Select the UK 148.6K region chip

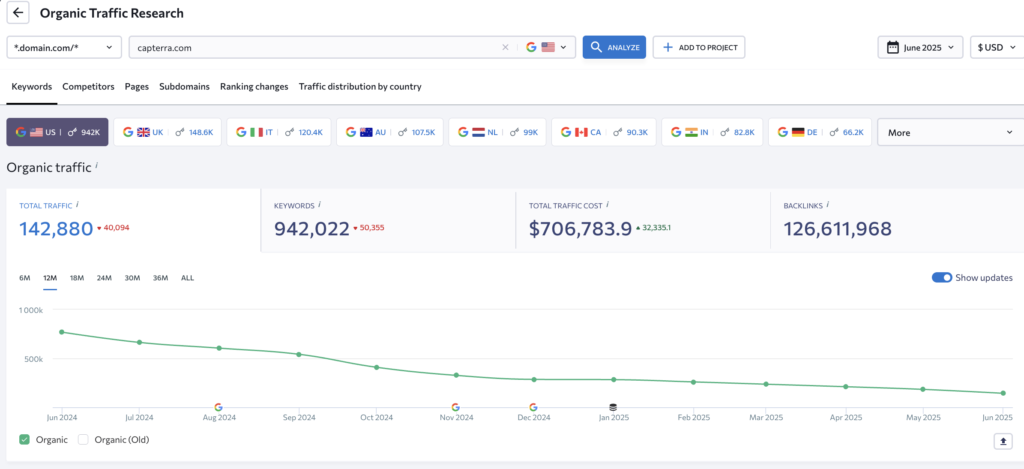click(167, 132)
